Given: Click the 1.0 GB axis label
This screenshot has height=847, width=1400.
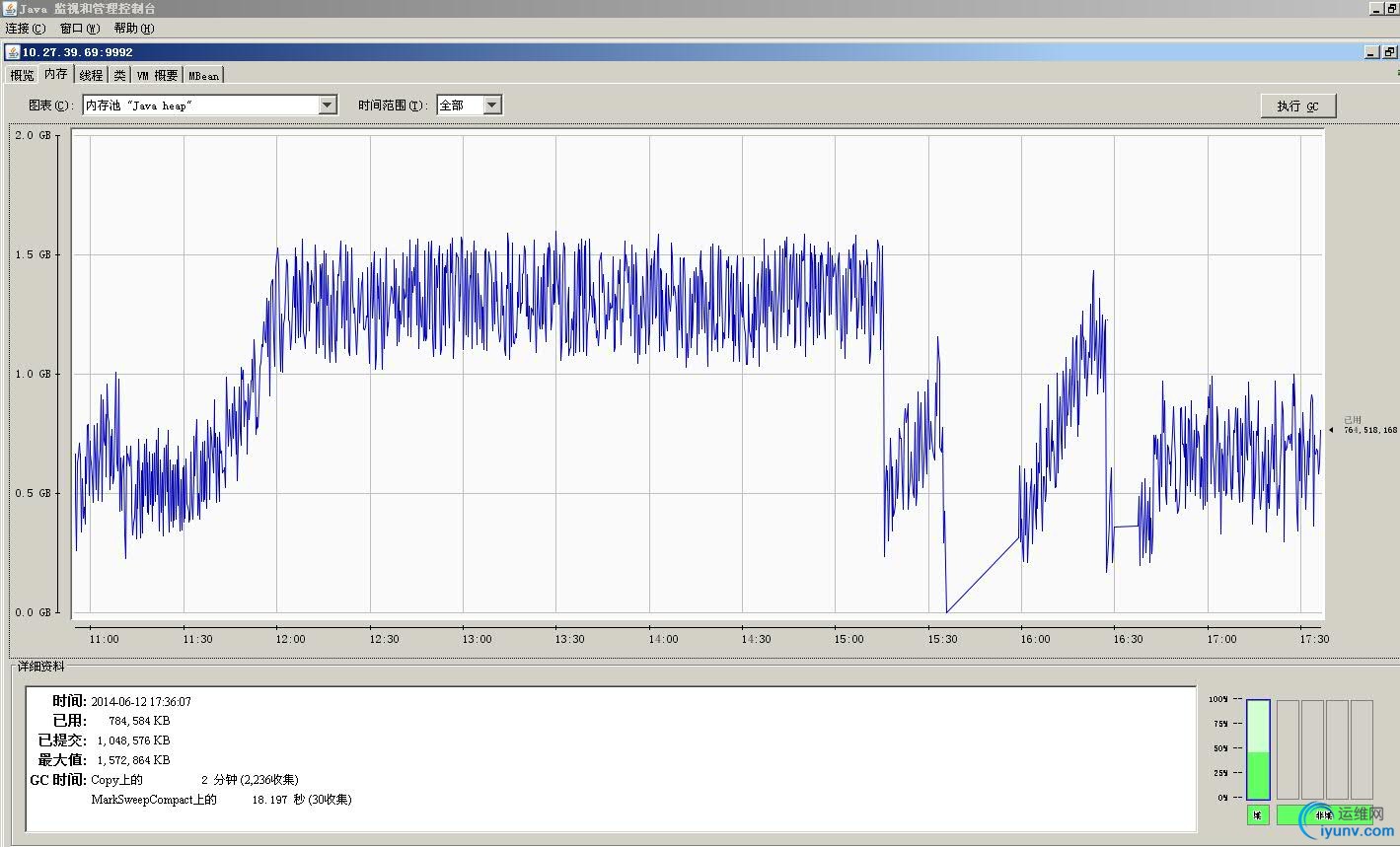Looking at the screenshot, I should (32, 374).
